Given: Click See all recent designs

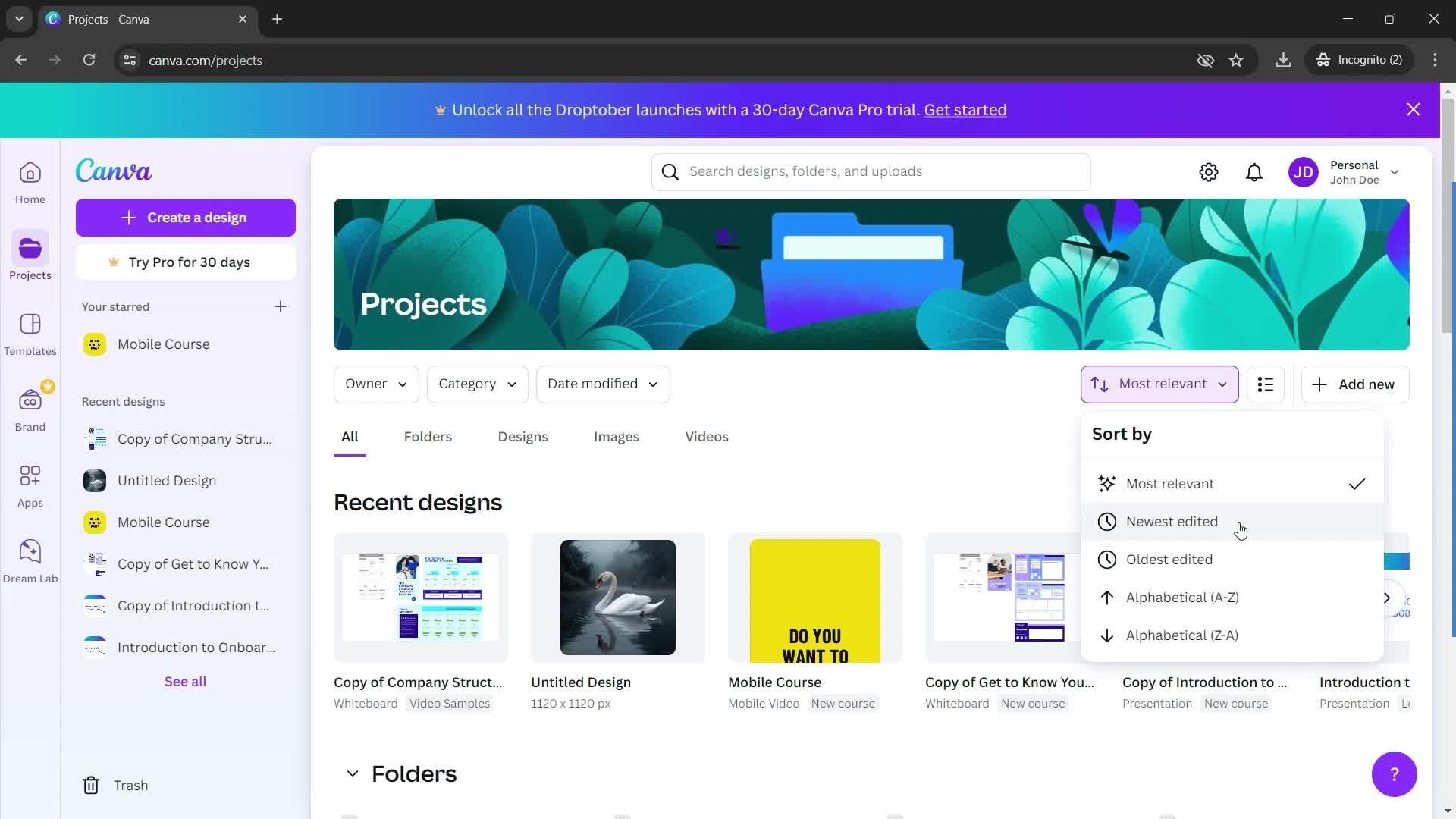Looking at the screenshot, I should (x=186, y=682).
